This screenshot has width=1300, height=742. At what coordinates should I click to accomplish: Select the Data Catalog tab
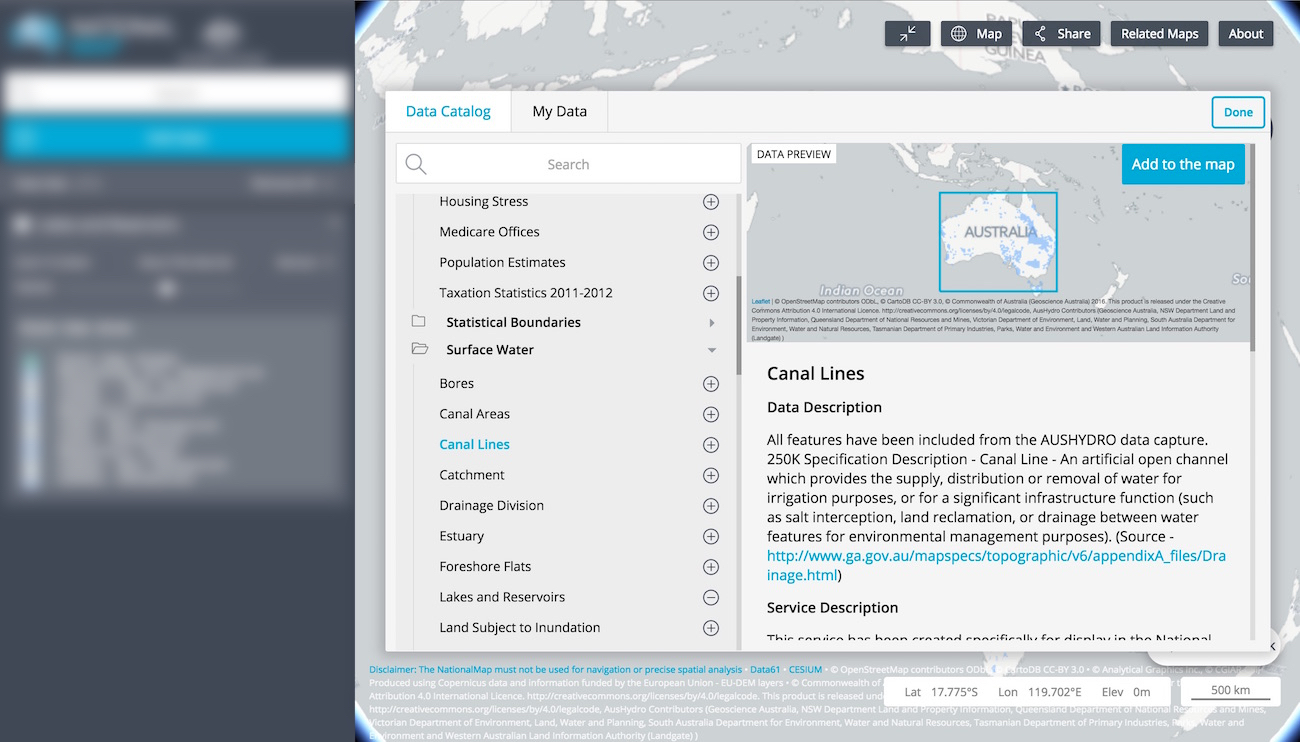click(448, 111)
